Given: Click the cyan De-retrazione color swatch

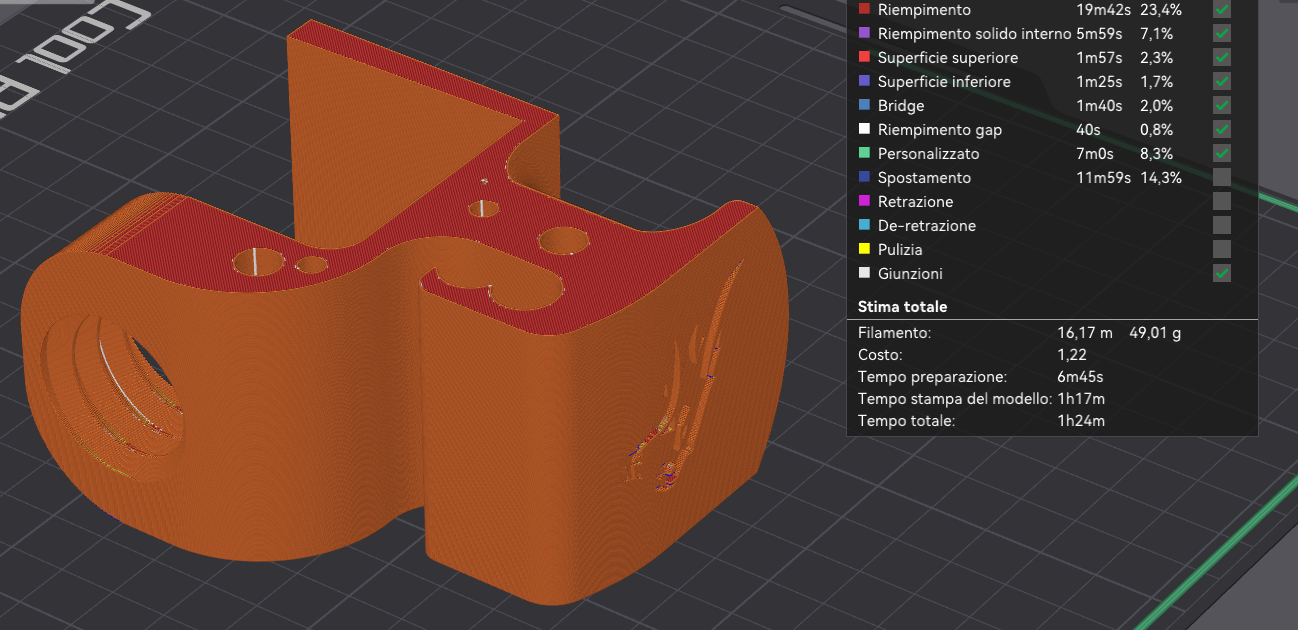Looking at the screenshot, I should click(x=865, y=225).
